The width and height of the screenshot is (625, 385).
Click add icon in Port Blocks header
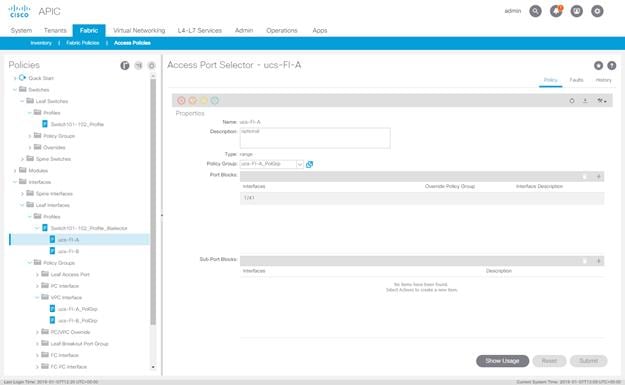pyautogui.click(x=598, y=177)
